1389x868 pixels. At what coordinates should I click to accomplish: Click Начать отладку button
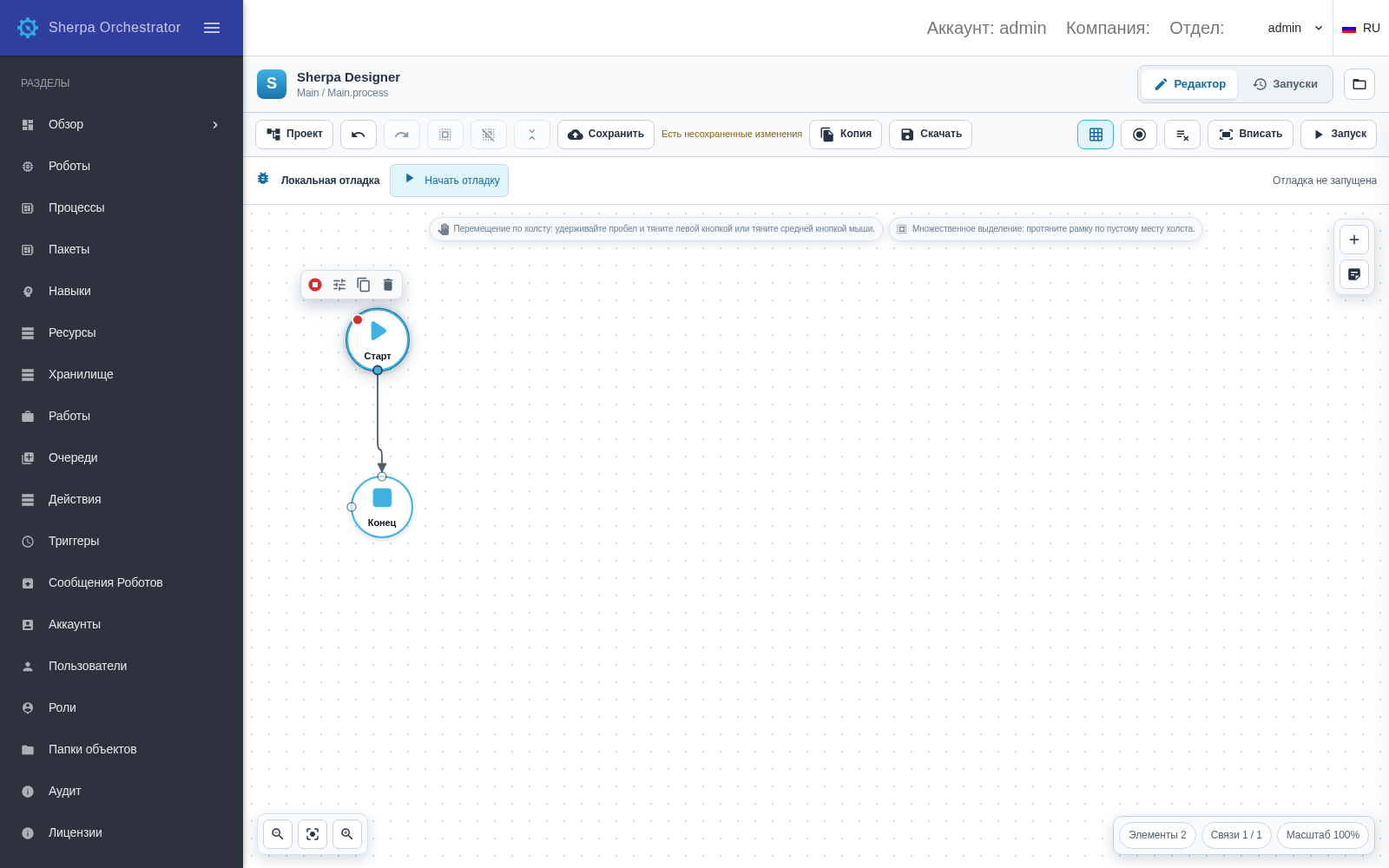(x=449, y=181)
